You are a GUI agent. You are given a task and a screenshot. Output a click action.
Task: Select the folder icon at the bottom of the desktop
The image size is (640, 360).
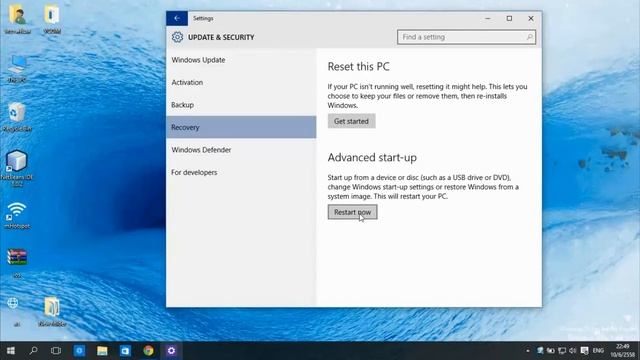pyautogui.click(x=52, y=312)
